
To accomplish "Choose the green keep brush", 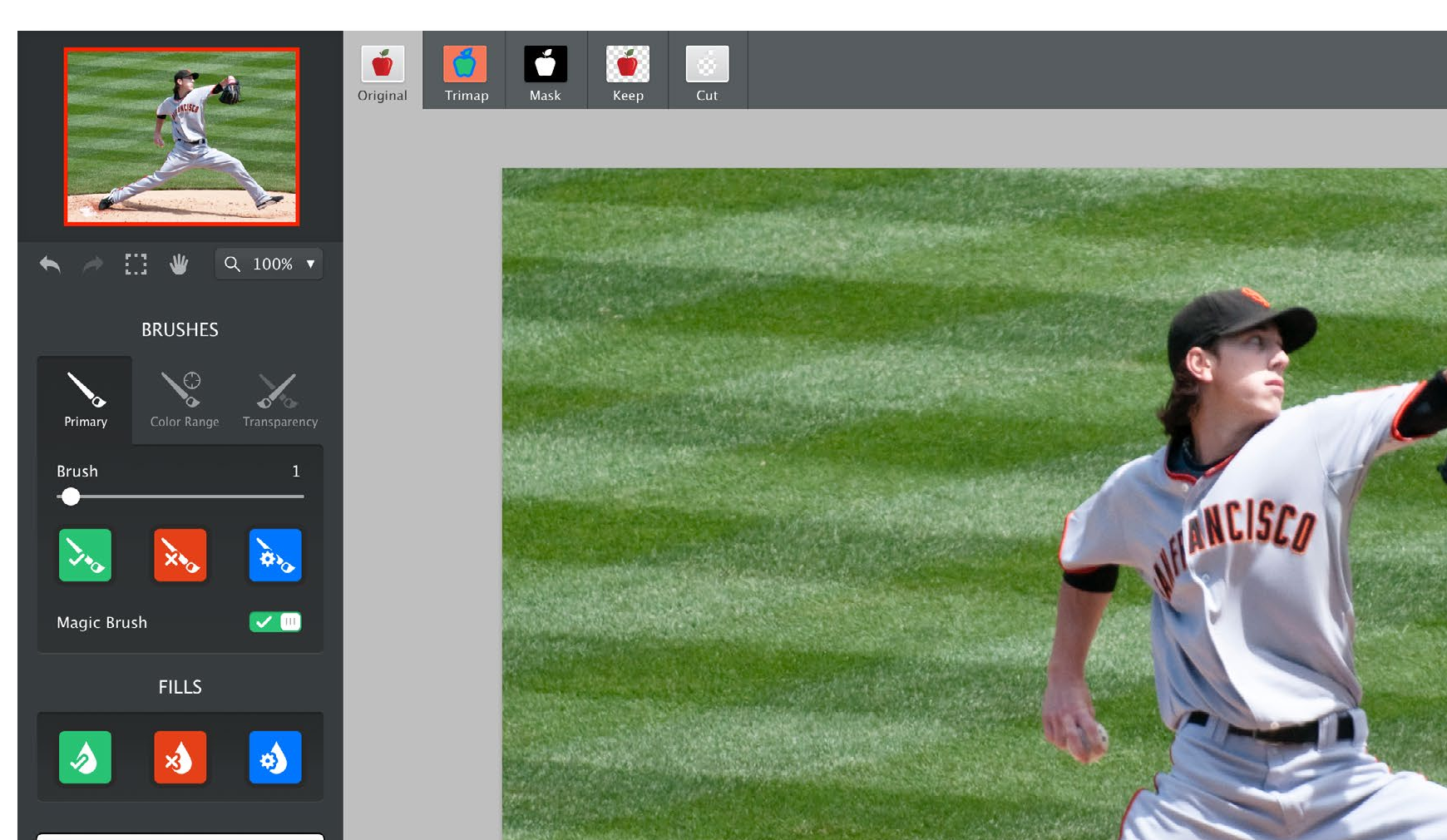I will tap(85, 555).
